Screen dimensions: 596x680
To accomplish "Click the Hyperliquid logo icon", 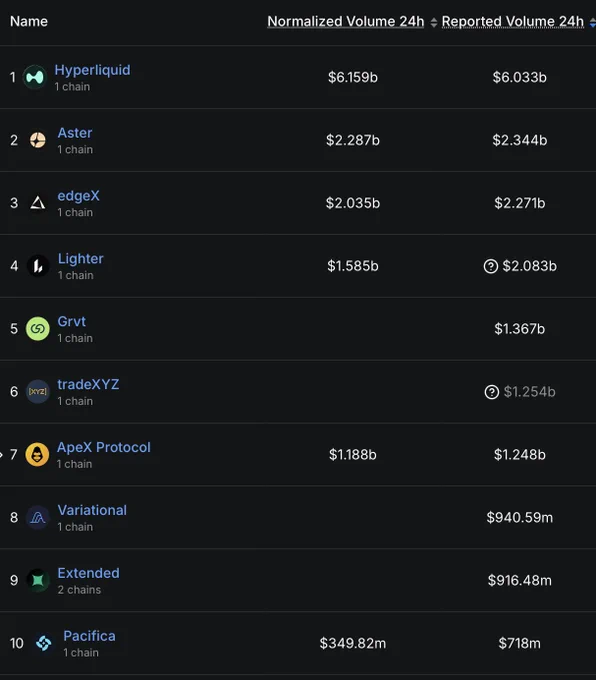I will pyautogui.click(x=35, y=77).
